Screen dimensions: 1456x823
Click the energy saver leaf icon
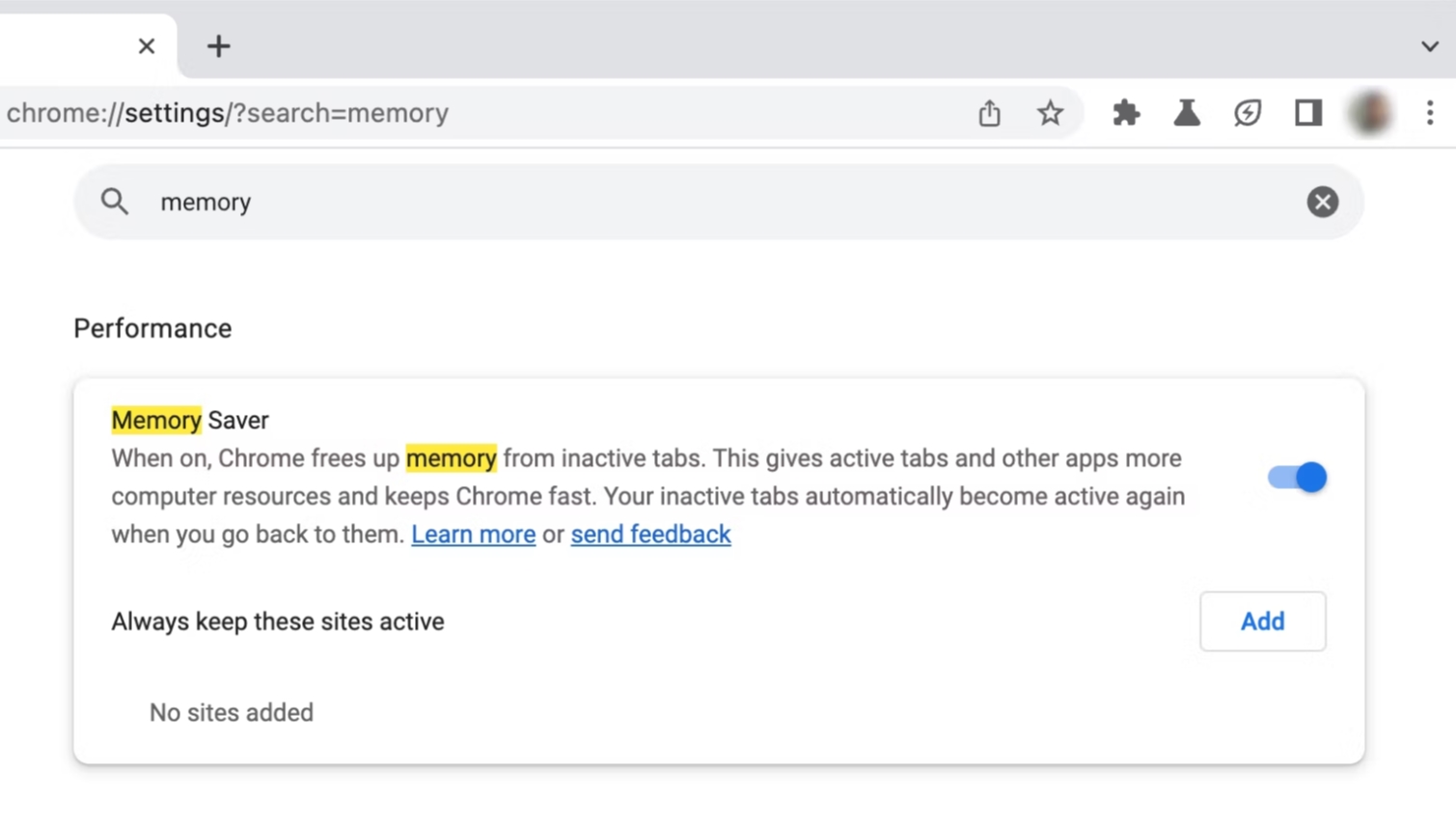coord(1247,113)
